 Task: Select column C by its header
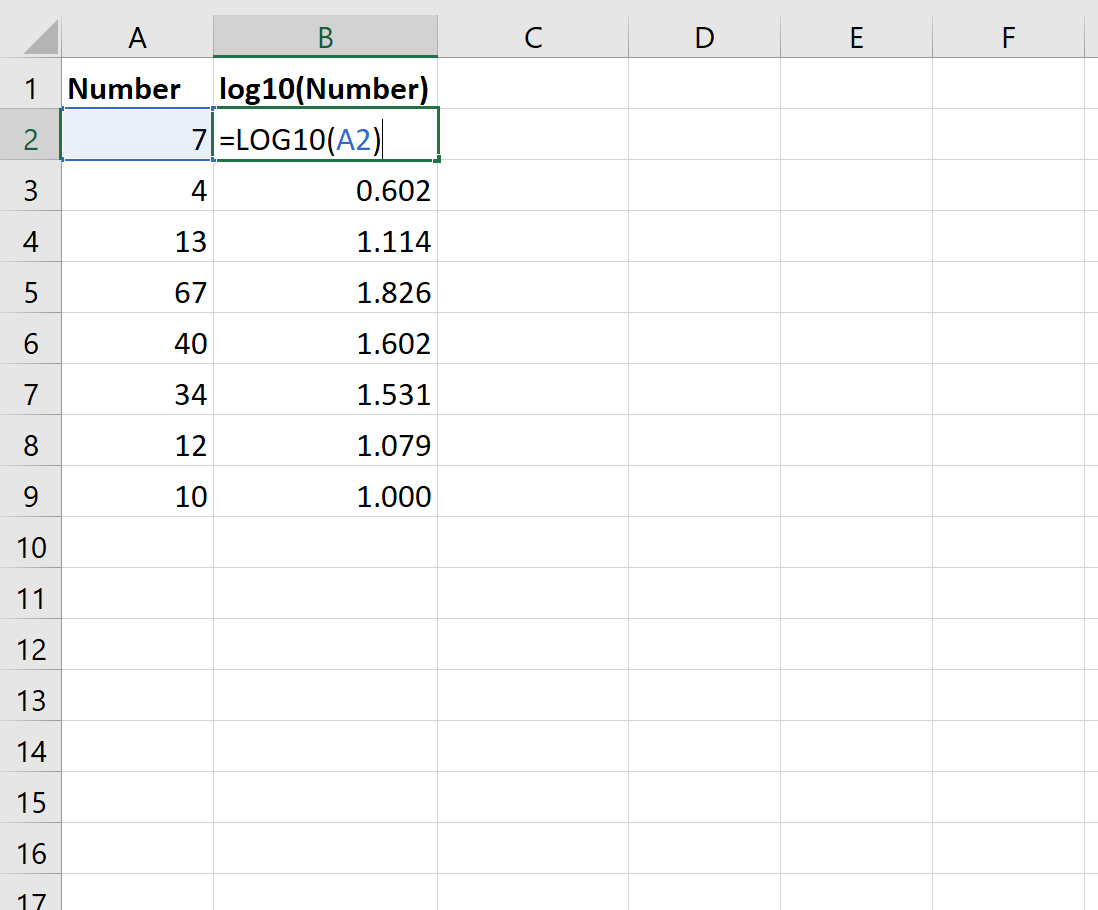coord(533,37)
